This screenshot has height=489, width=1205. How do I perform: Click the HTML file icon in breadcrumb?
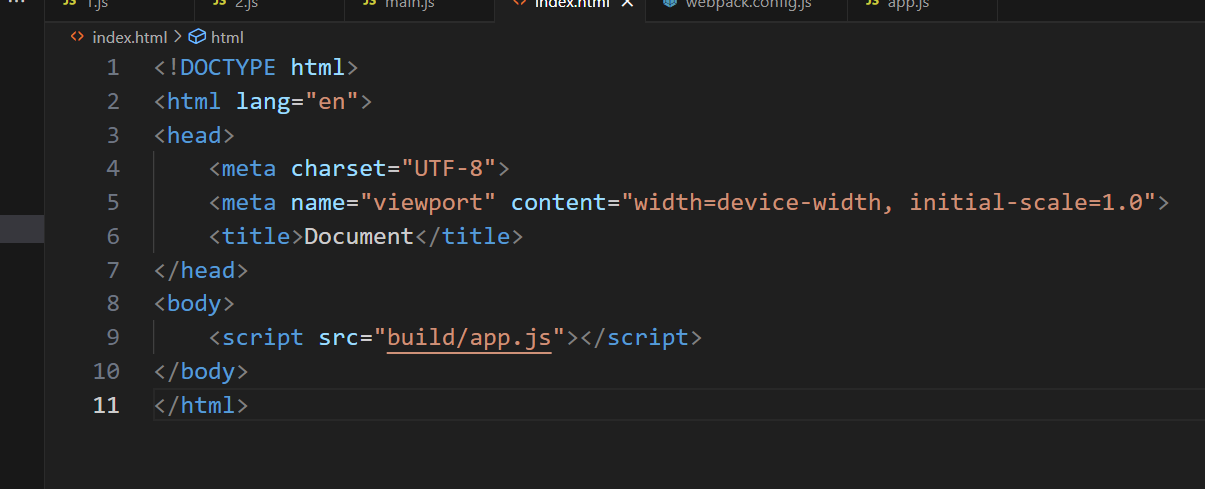pos(78,37)
